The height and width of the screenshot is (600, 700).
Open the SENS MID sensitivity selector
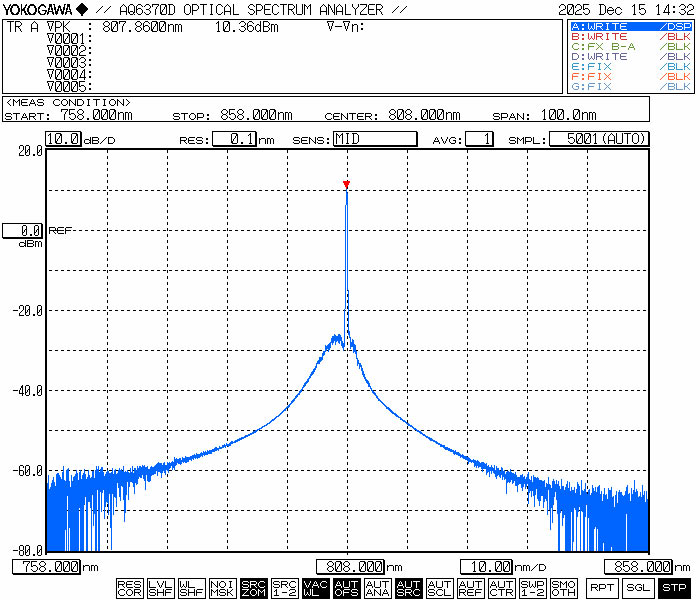tap(374, 139)
